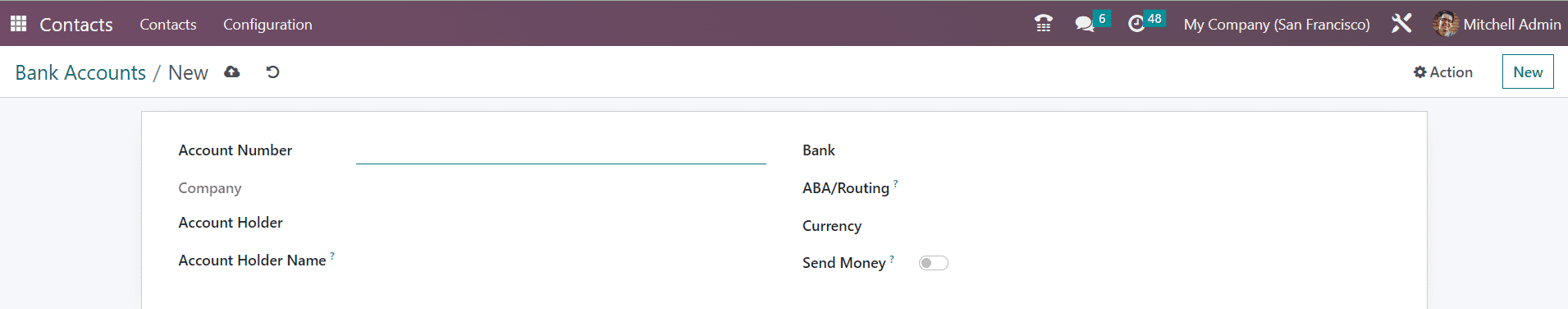Open the Contacts menu item
The width and height of the screenshot is (1568, 309).
168,25
